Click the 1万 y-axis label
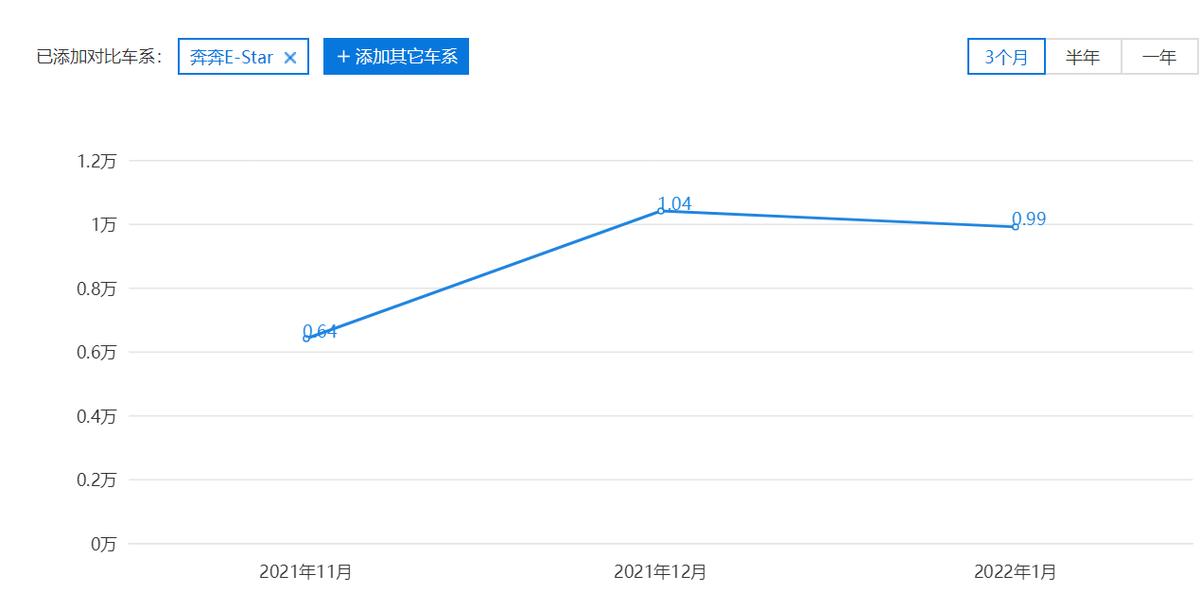Screen dimensions: 1200x594 (103, 225)
